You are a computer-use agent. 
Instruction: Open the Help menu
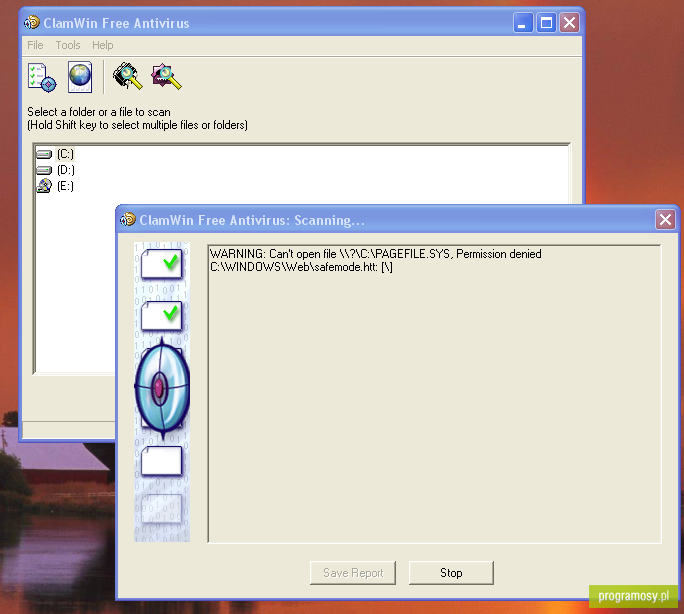(x=103, y=45)
